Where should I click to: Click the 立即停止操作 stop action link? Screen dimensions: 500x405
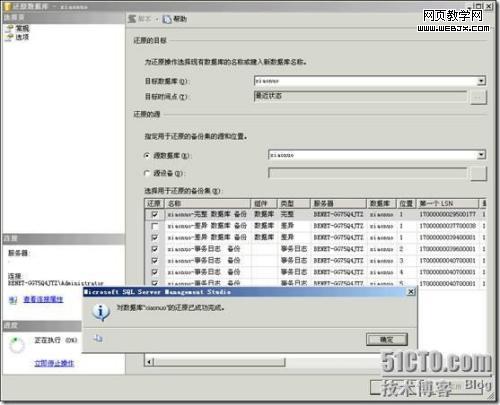tap(54, 363)
